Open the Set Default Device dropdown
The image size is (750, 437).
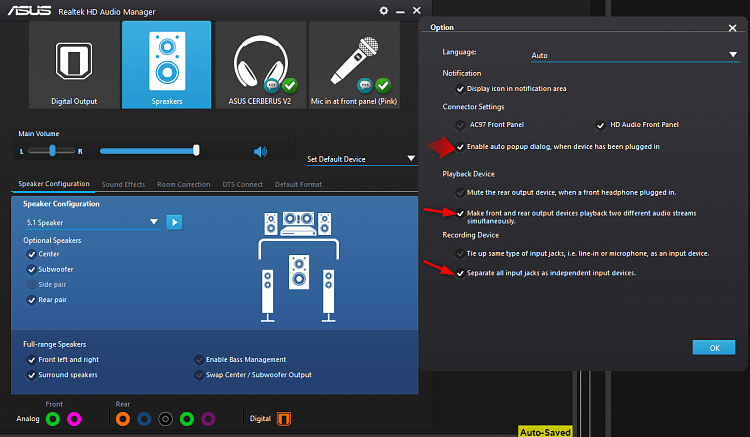[x=361, y=159]
